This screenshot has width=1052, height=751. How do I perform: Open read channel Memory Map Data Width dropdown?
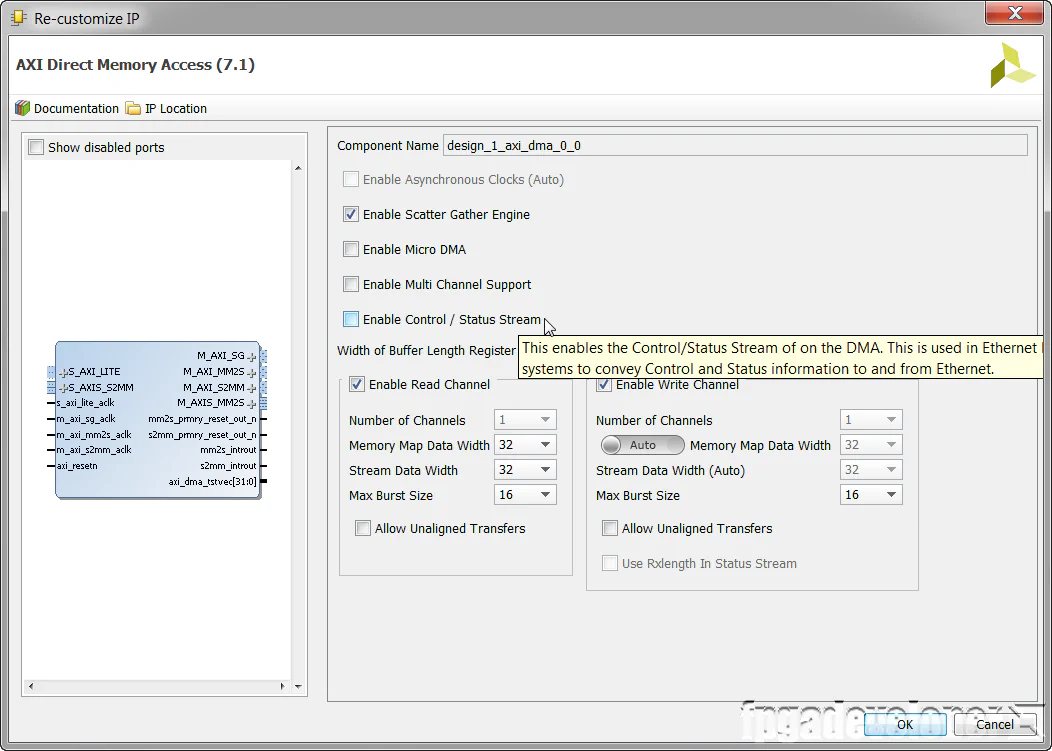pos(525,445)
